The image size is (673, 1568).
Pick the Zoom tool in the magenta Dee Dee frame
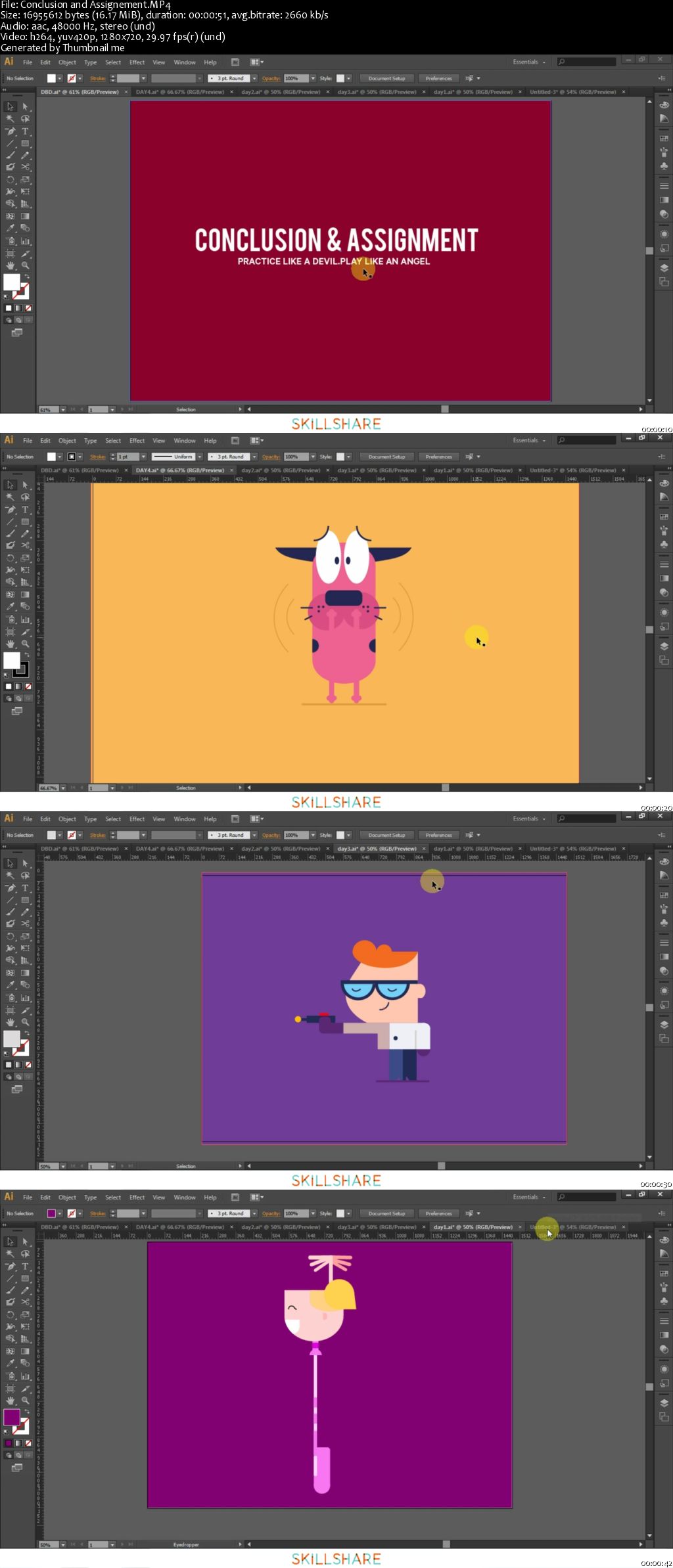point(25,1400)
